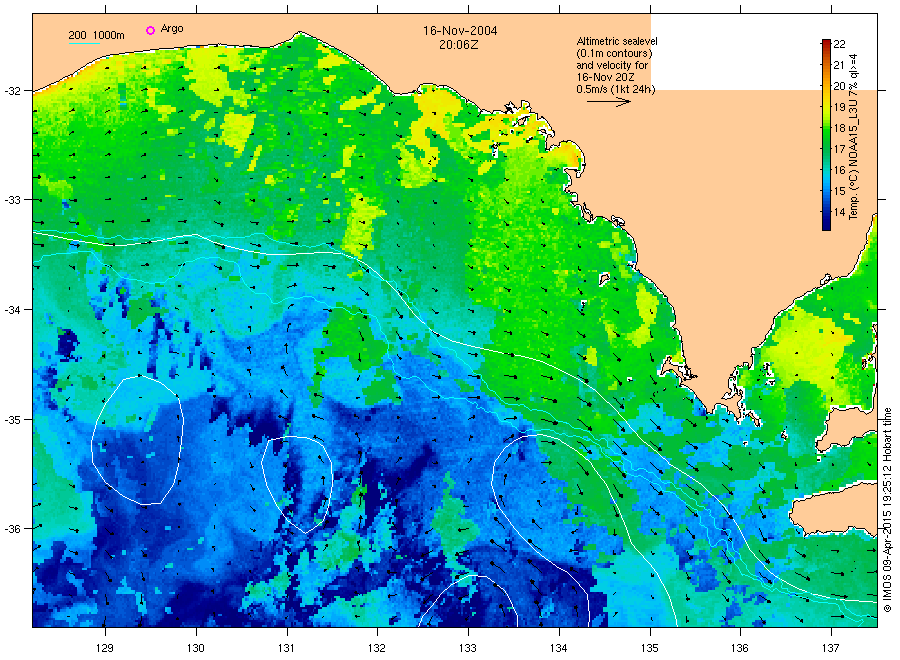Click the '0.5m/s (1kt 24h)' scale text
Screen dimensions: 900x660
(x=615, y=89)
